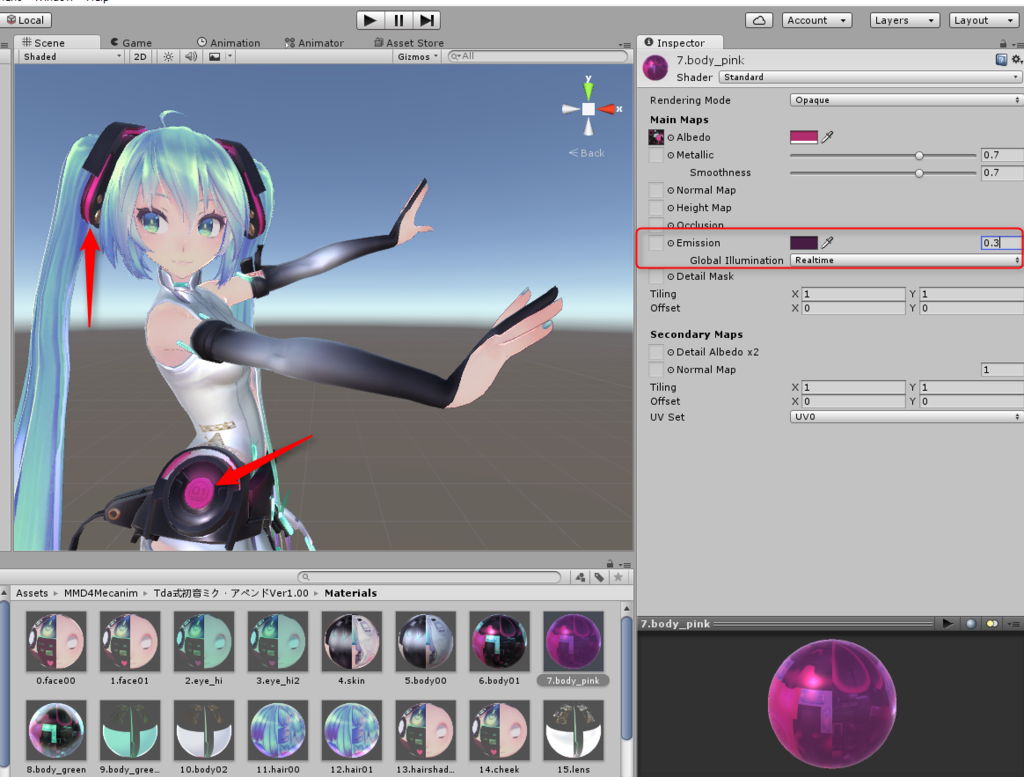Screen dimensions: 1024x777
Task: Open the Albedo pink color swatch
Action: (804, 137)
